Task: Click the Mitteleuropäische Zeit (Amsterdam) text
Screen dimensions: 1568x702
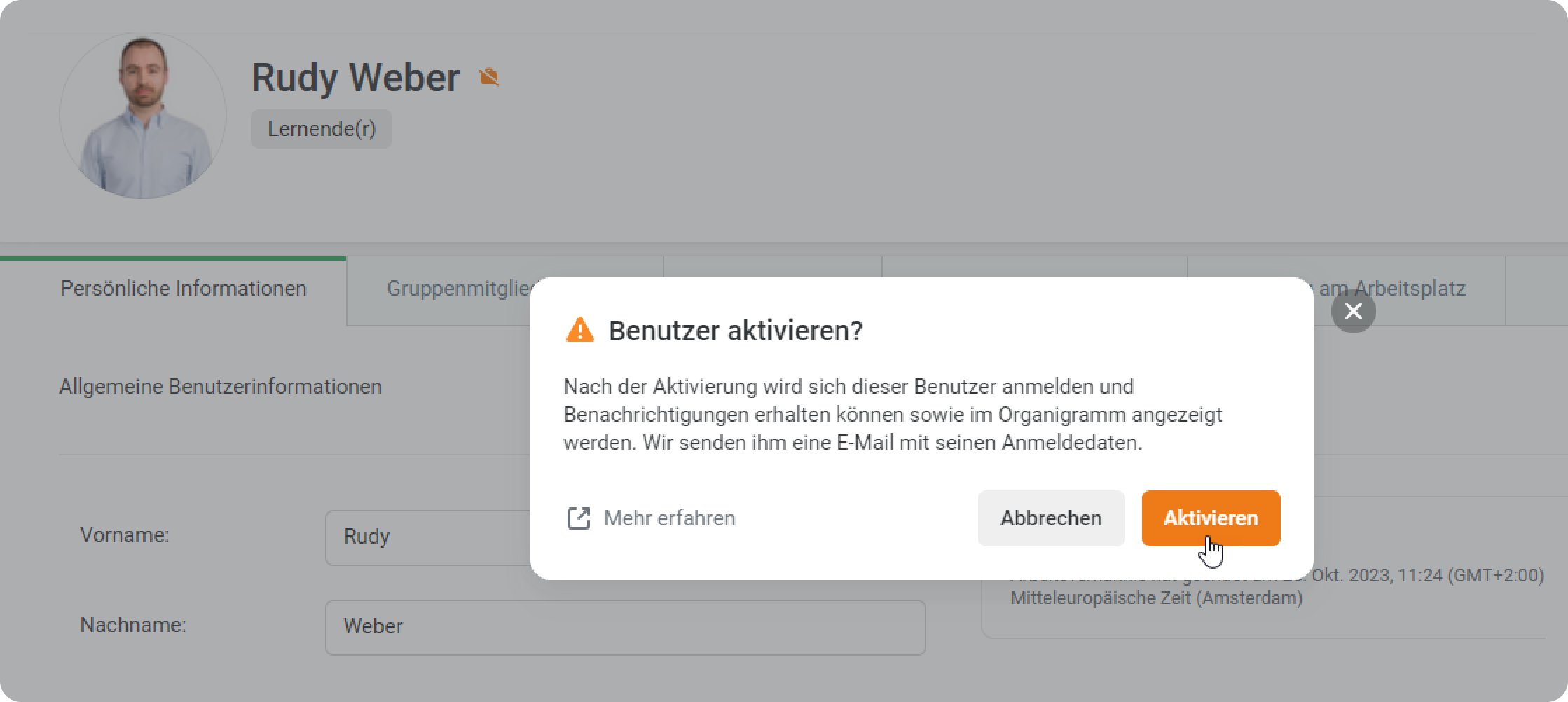Action: [x=1156, y=598]
